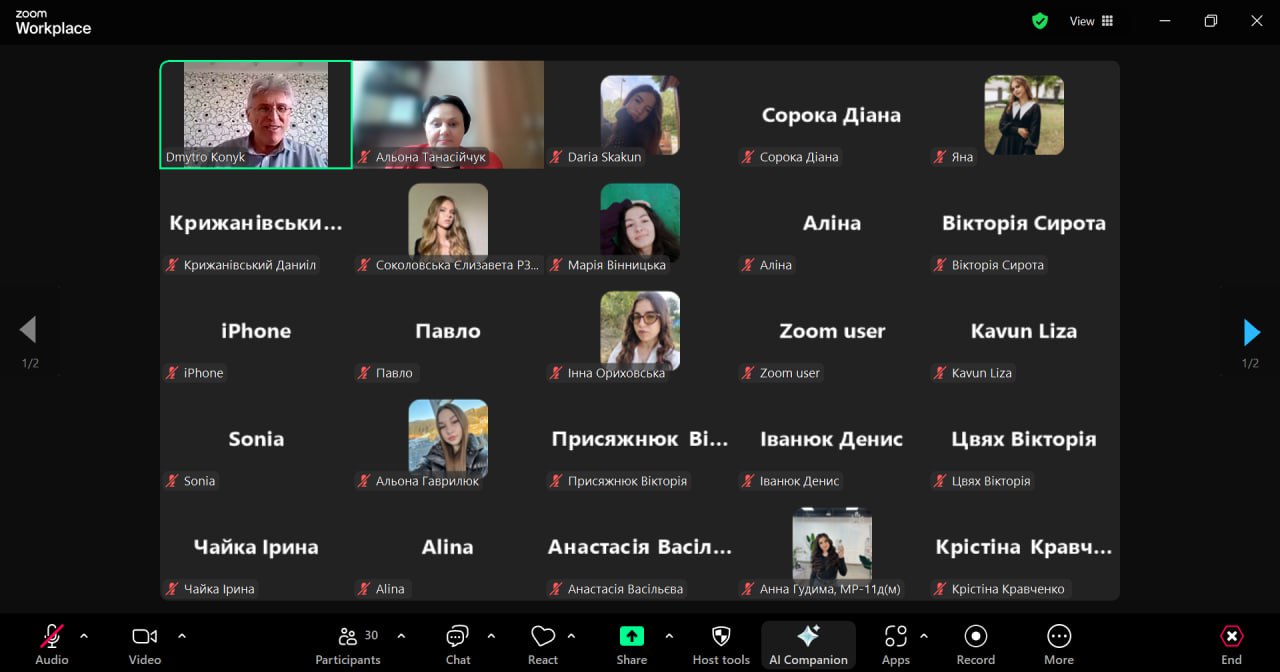Open the AI Companion
This screenshot has width=1280, height=672.
808,644
